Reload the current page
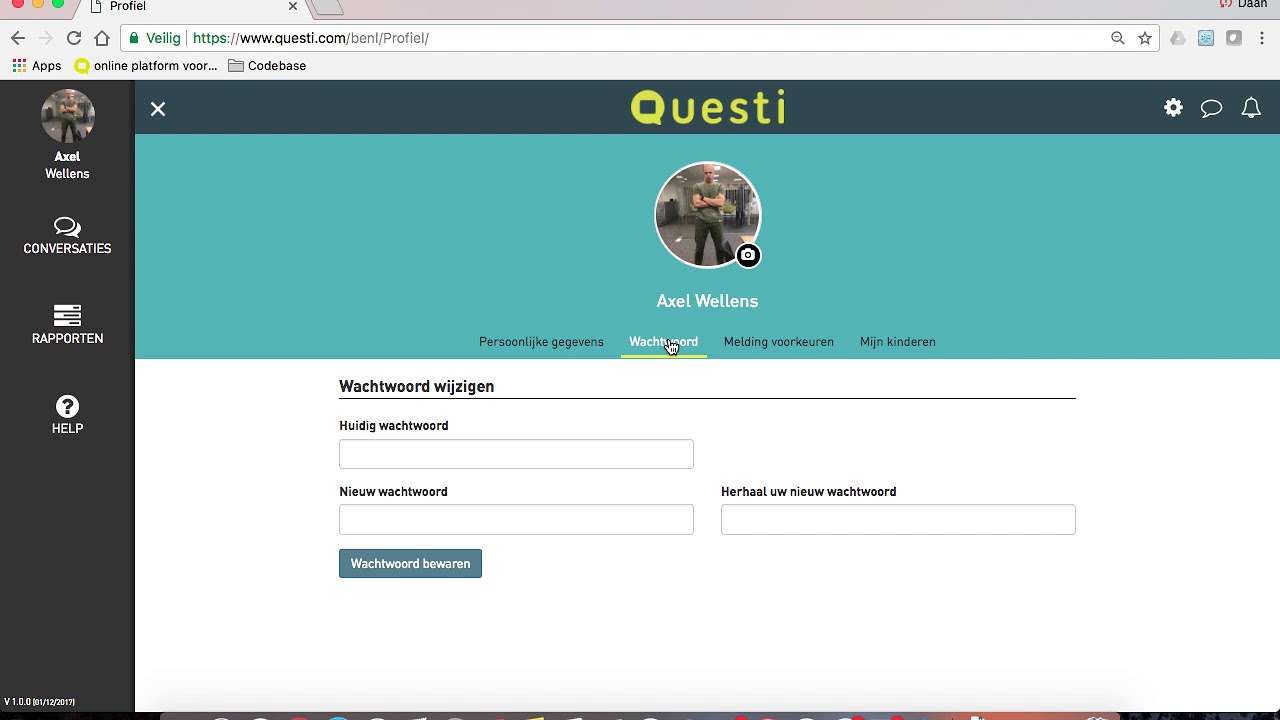 click(x=74, y=38)
